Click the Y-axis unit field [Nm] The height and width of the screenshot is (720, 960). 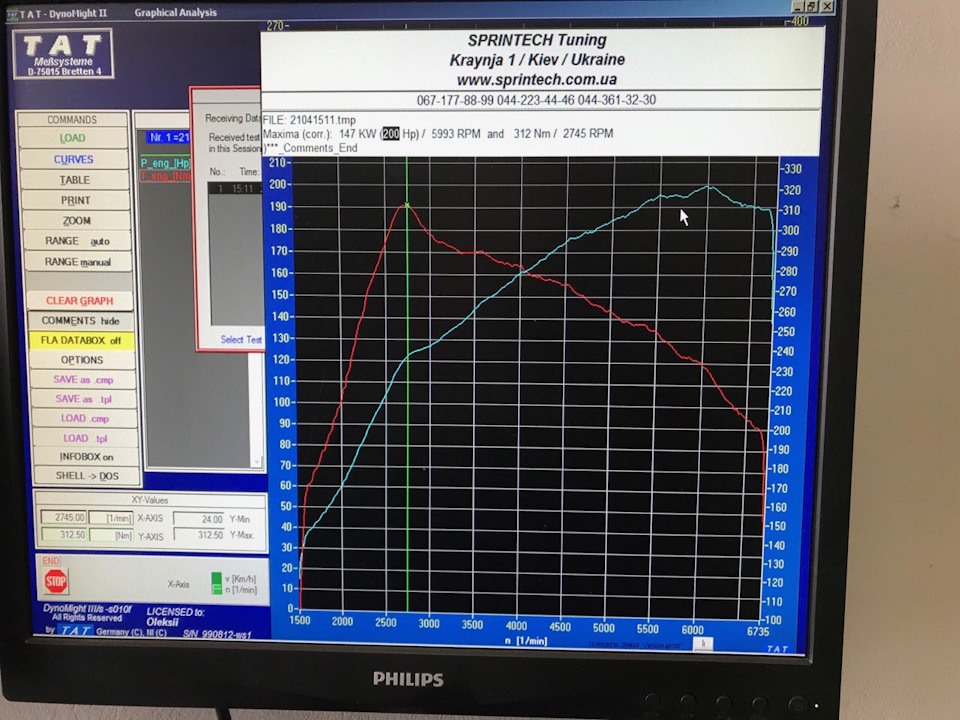pyautogui.click(x=112, y=535)
